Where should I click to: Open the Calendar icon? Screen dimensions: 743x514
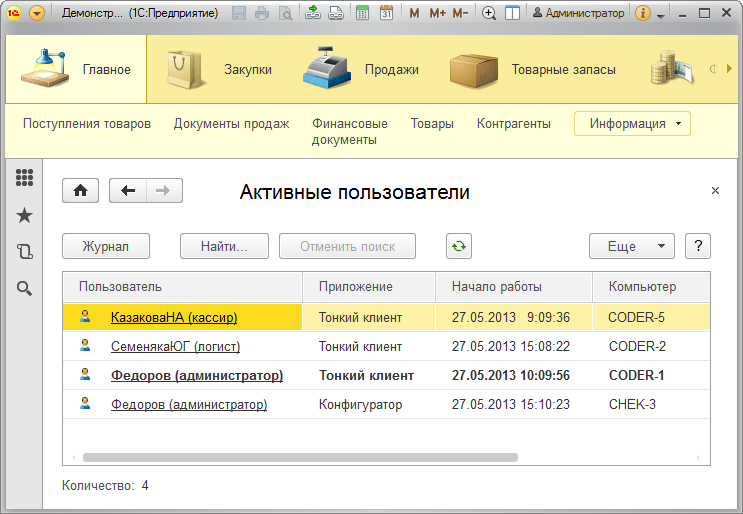(387, 13)
